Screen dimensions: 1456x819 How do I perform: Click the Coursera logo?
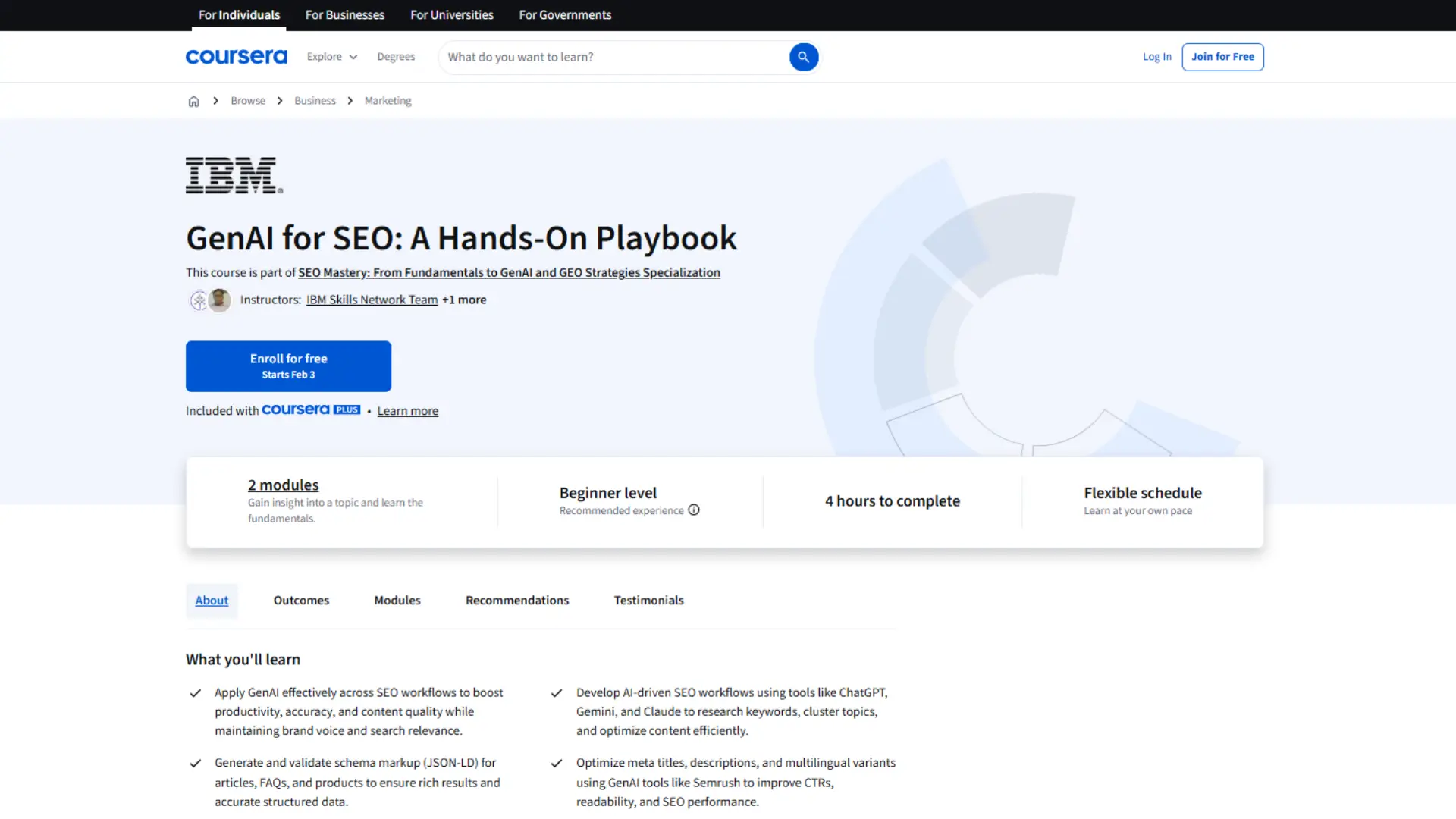(236, 56)
